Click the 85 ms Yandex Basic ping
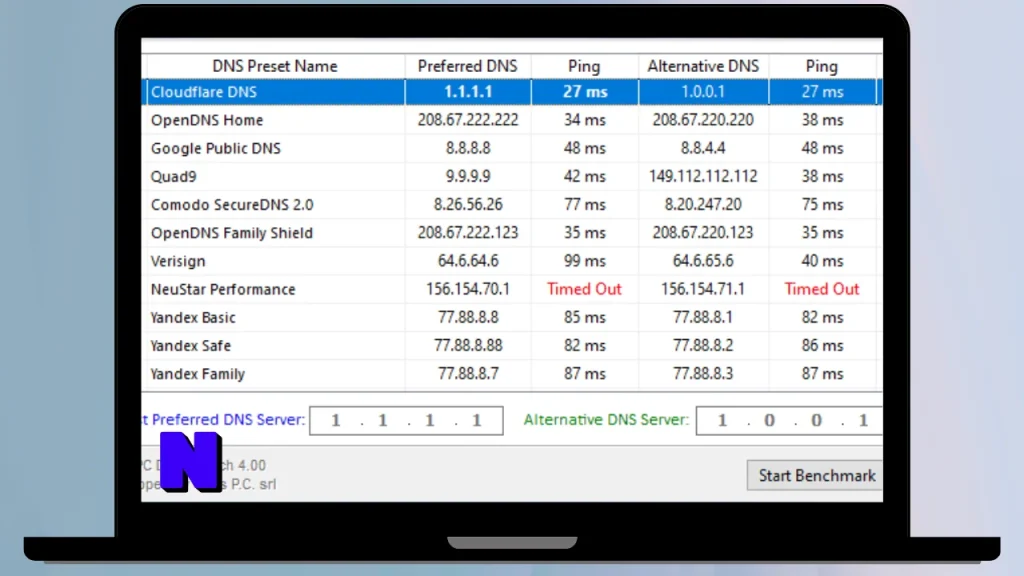 tap(584, 317)
